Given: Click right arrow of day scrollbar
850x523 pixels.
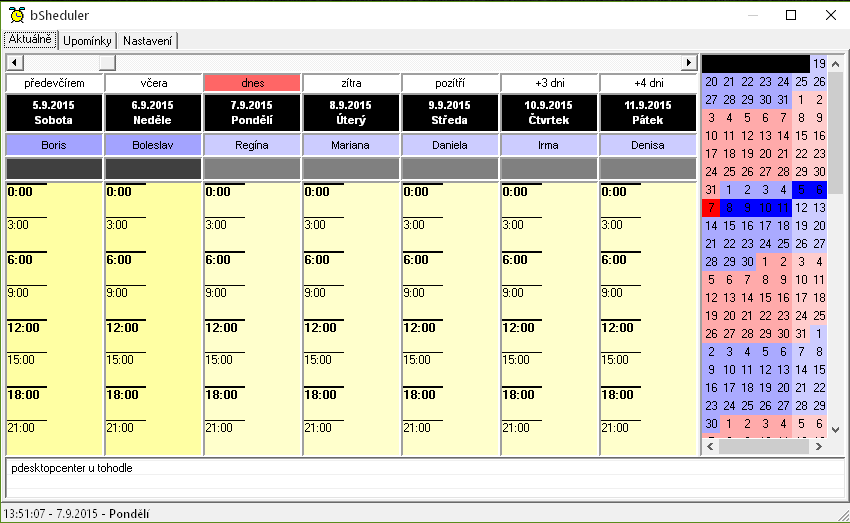Looking at the screenshot, I should (x=688, y=63).
